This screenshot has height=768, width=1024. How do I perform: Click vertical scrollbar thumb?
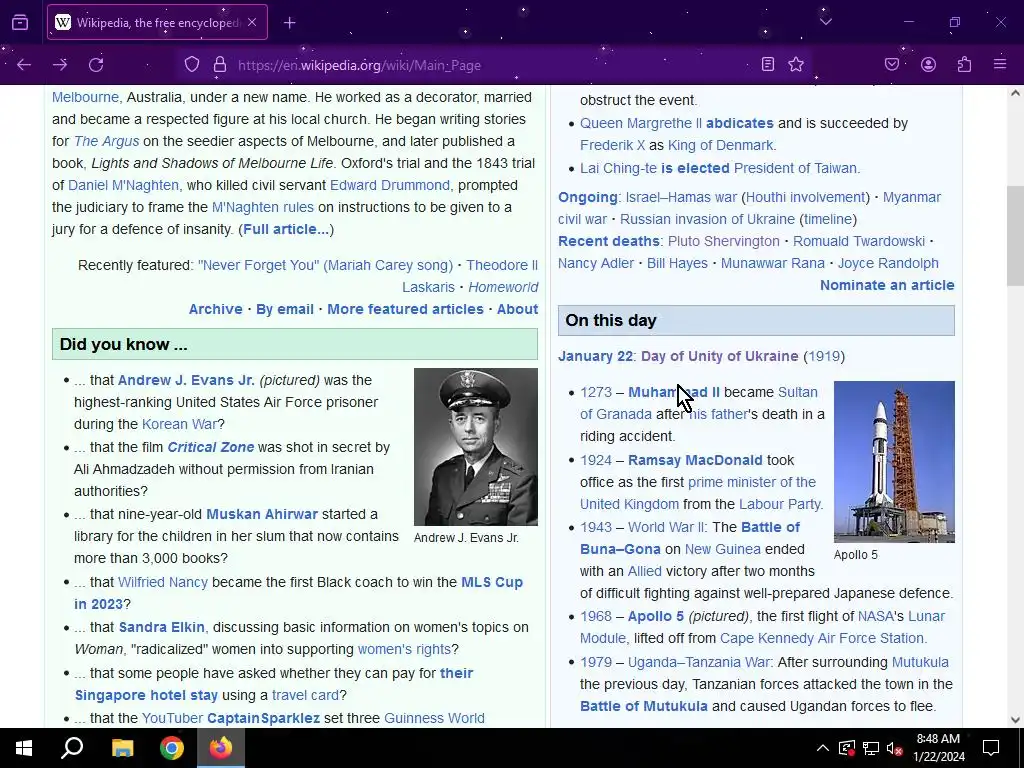tap(1015, 235)
